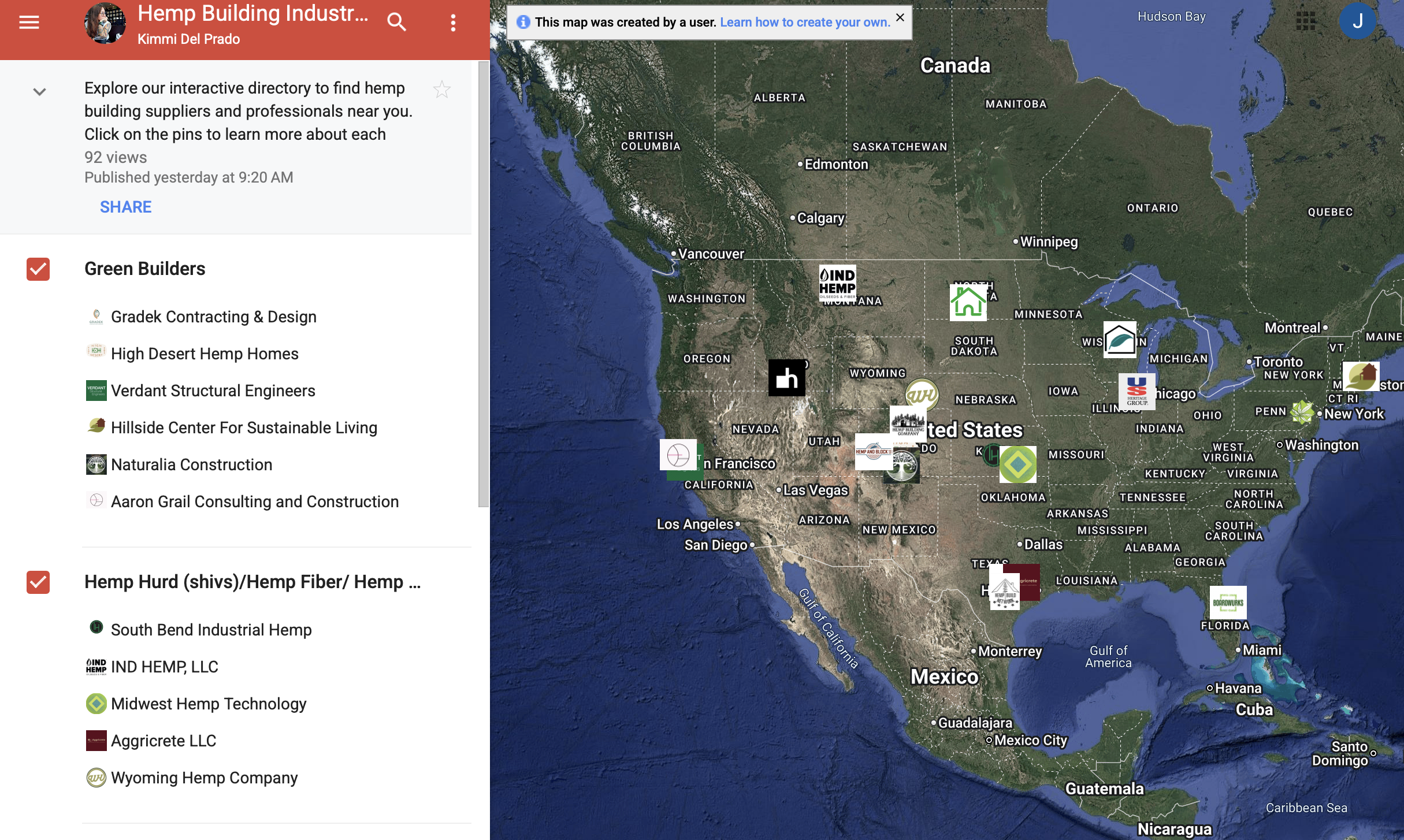Star this map with the star icon
This screenshot has height=840, width=1404.
tap(442, 90)
